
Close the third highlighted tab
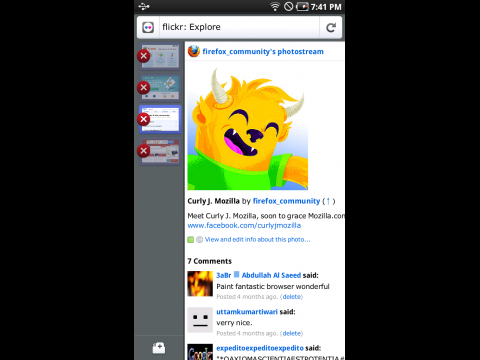pyautogui.click(x=144, y=119)
